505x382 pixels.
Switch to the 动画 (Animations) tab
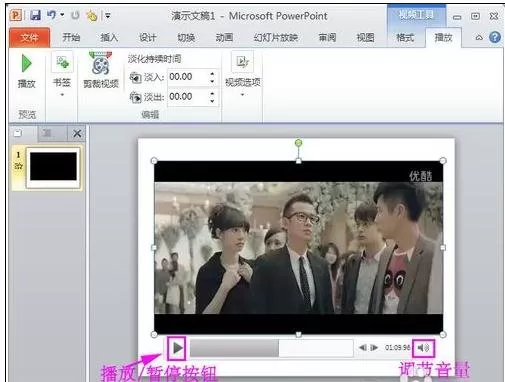(224, 37)
